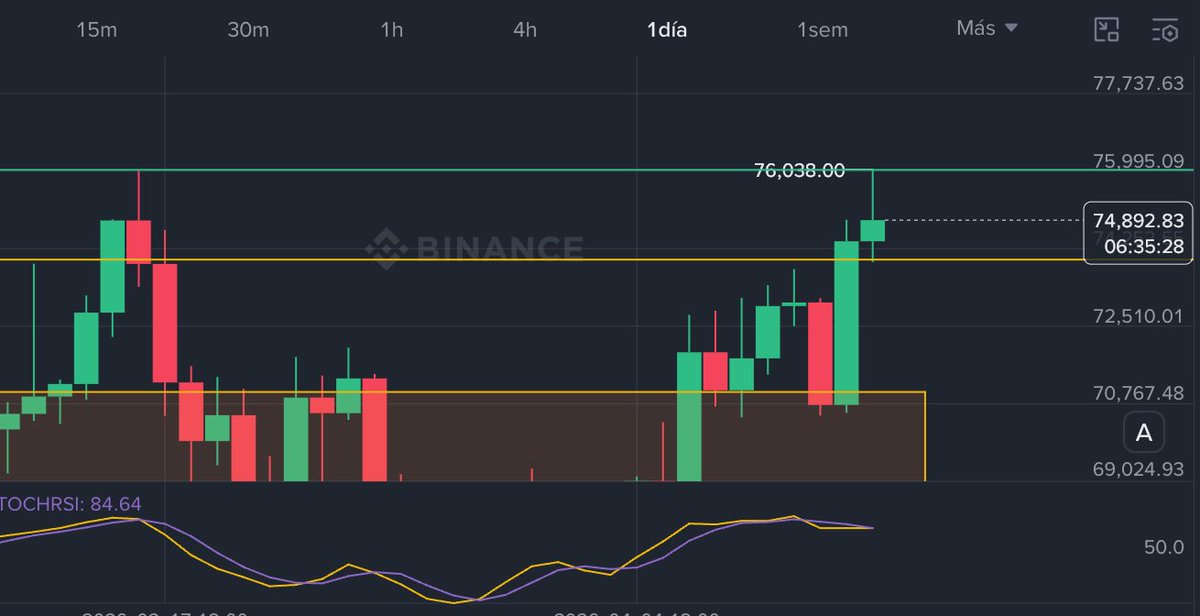
Task: Select the shaded yellow support rectangle
Action: 462,436
